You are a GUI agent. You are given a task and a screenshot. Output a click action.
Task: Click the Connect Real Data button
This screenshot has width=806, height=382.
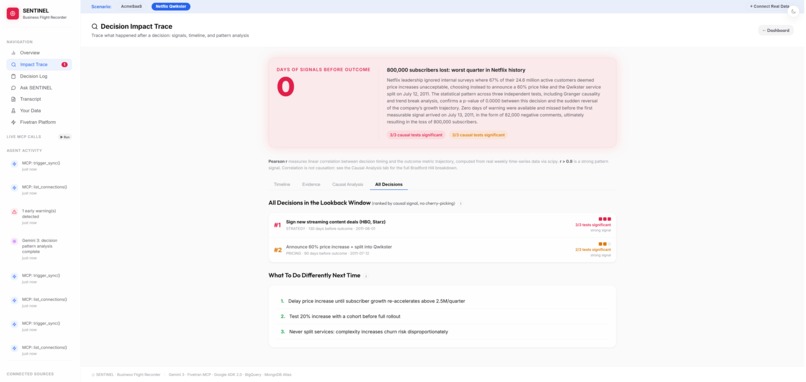769,6
